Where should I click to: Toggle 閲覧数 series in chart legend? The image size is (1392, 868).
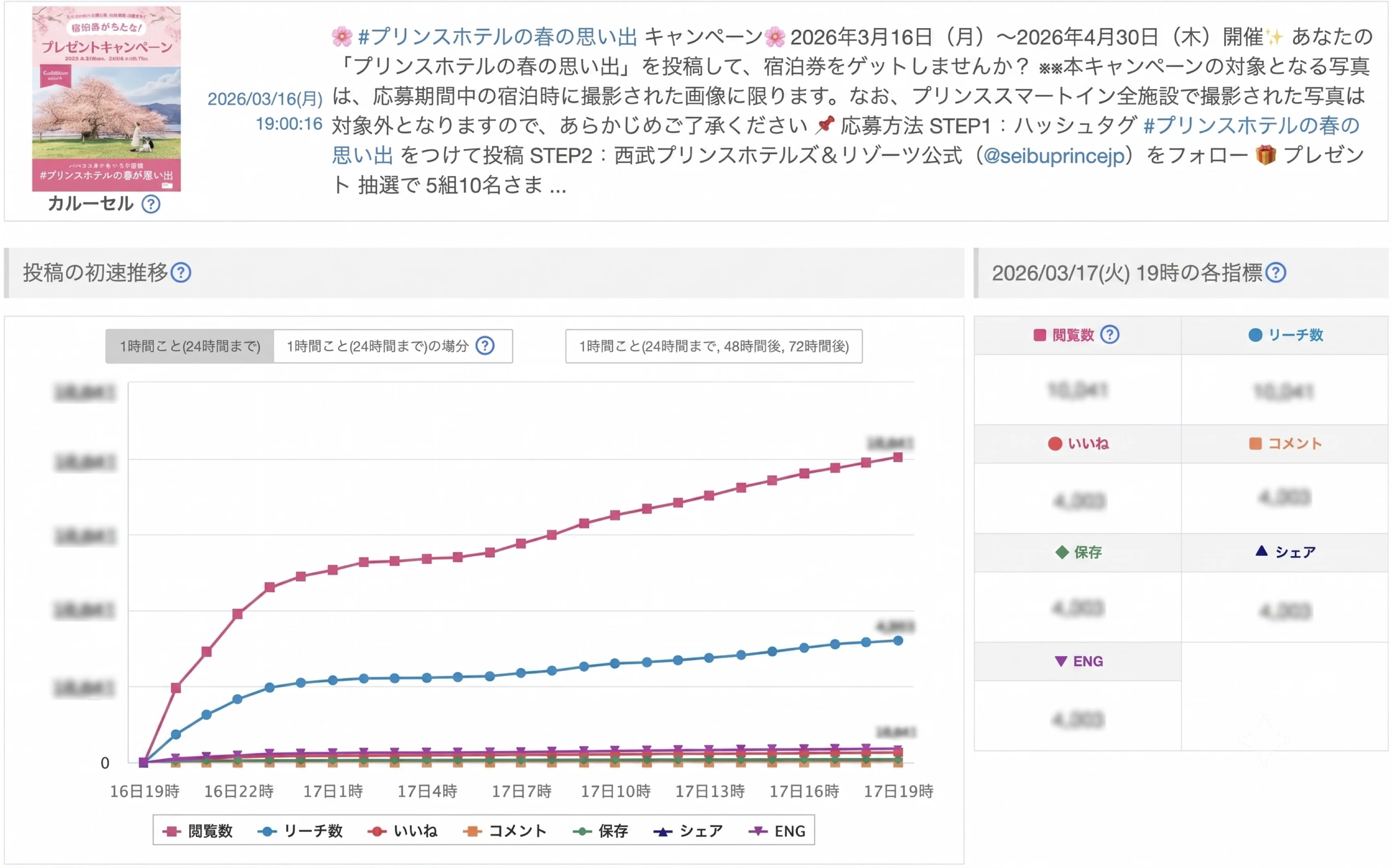[197, 831]
